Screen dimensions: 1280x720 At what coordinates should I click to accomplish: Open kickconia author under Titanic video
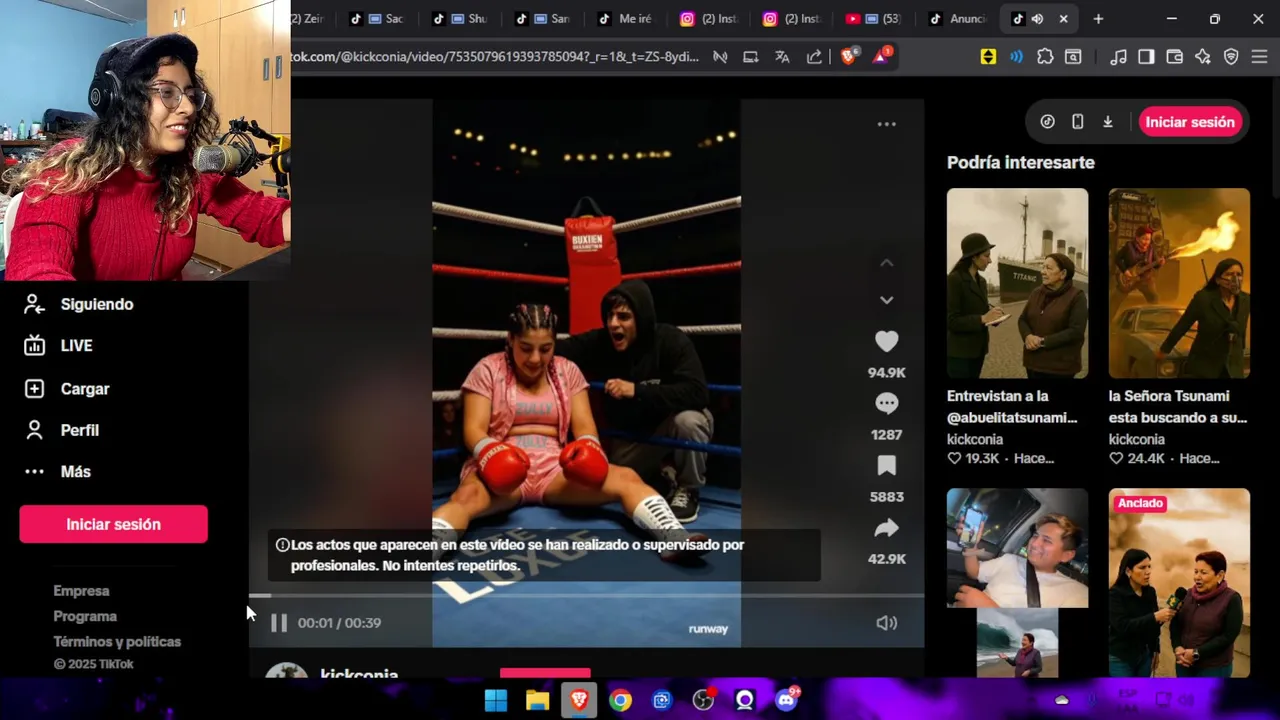tap(975, 439)
